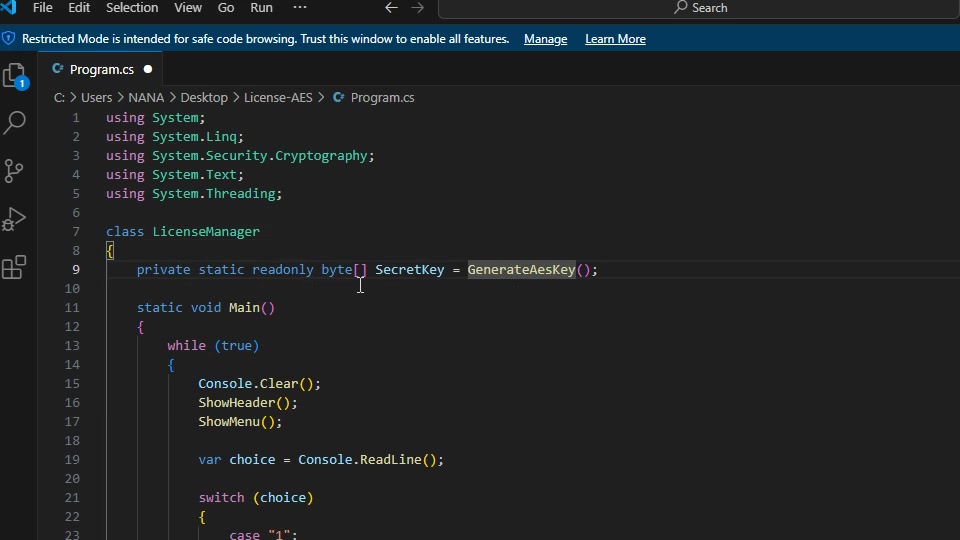Click the unsaved dot on Program.cs tab
The image size is (960, 540).
click(148, 70)
